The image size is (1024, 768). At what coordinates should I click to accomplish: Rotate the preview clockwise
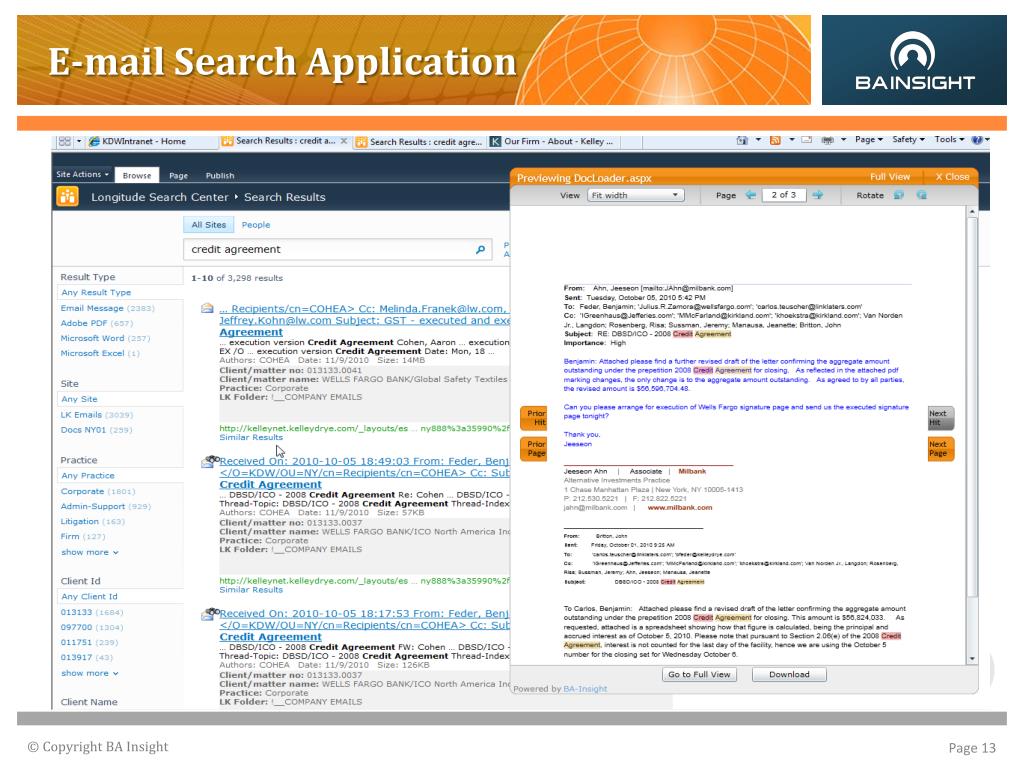pos(921,195)
